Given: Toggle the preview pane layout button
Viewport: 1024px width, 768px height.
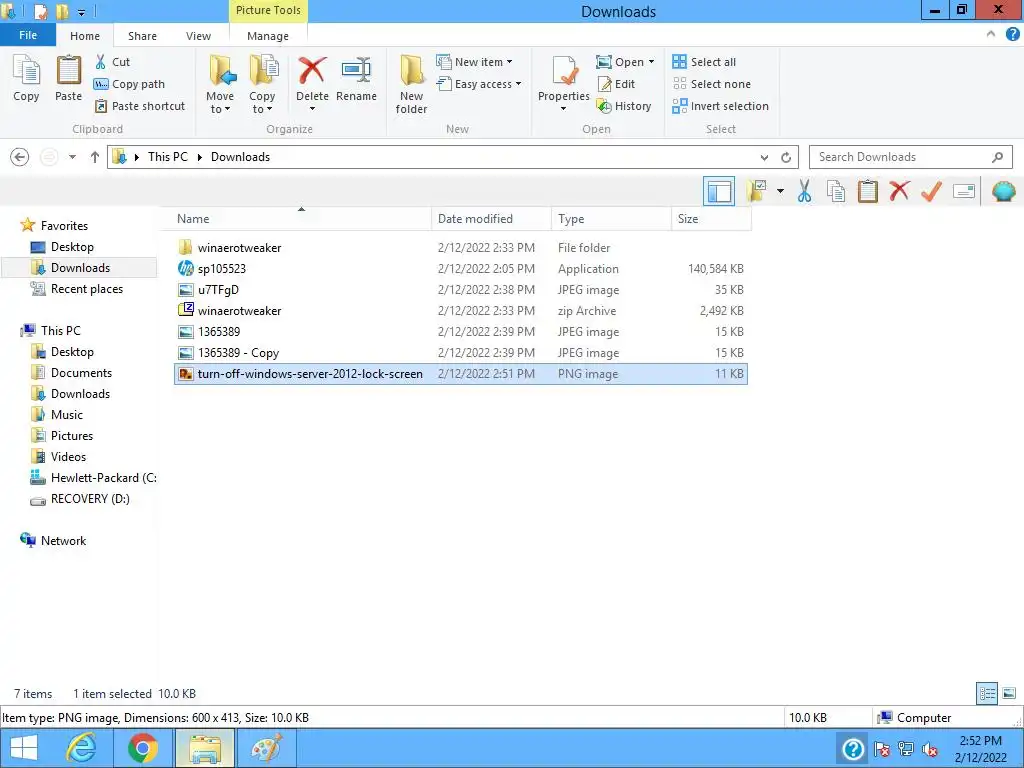Looking at the screenshot, I should click(x=719, y=191).
